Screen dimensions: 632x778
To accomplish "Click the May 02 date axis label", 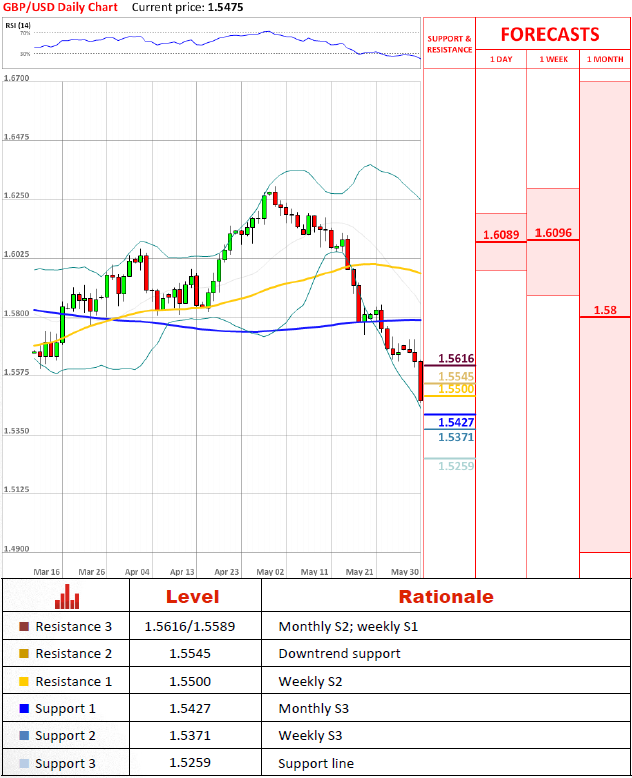I will (x=270, y=572).
